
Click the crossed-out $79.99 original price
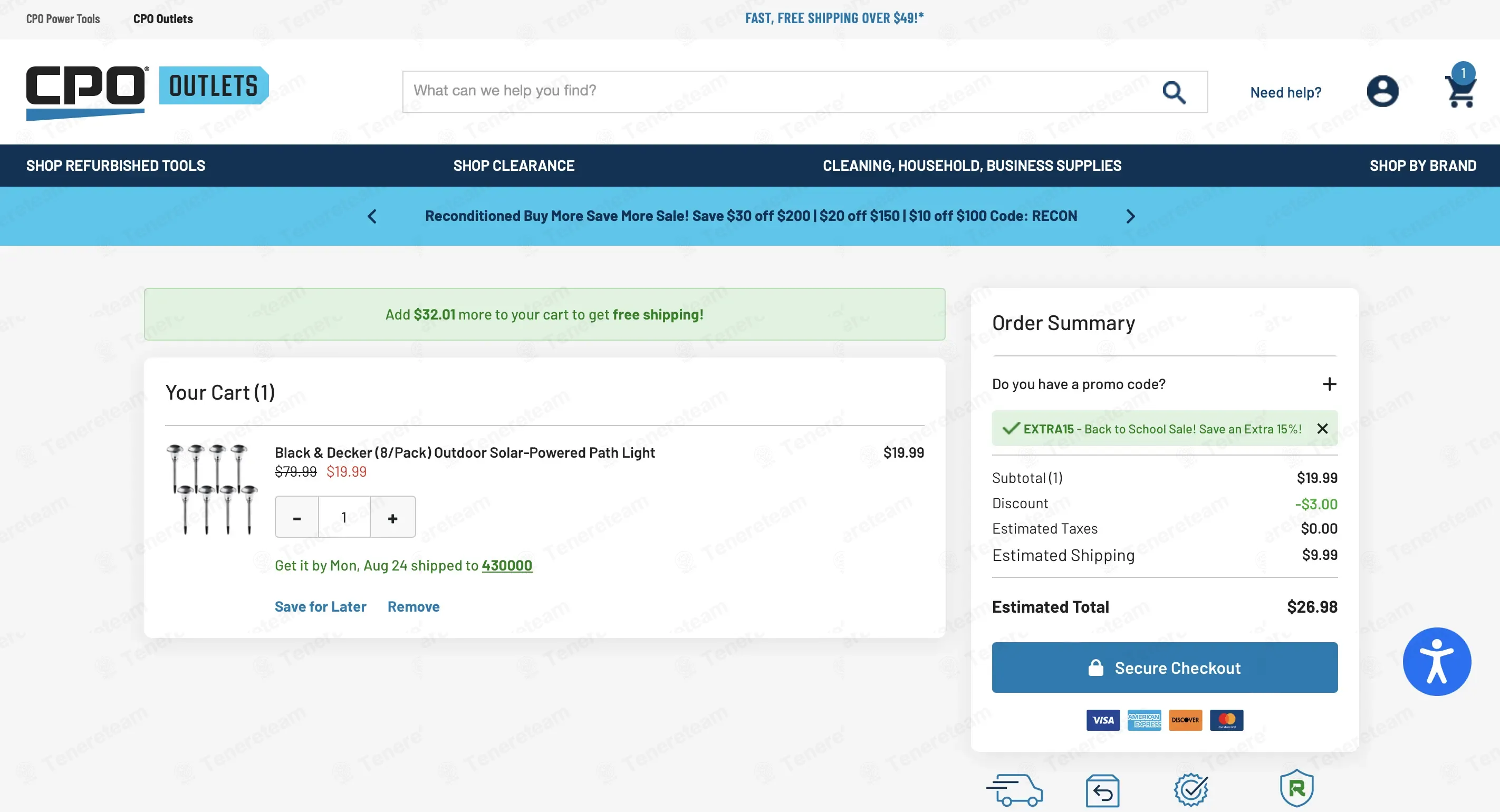coord(296,471)
